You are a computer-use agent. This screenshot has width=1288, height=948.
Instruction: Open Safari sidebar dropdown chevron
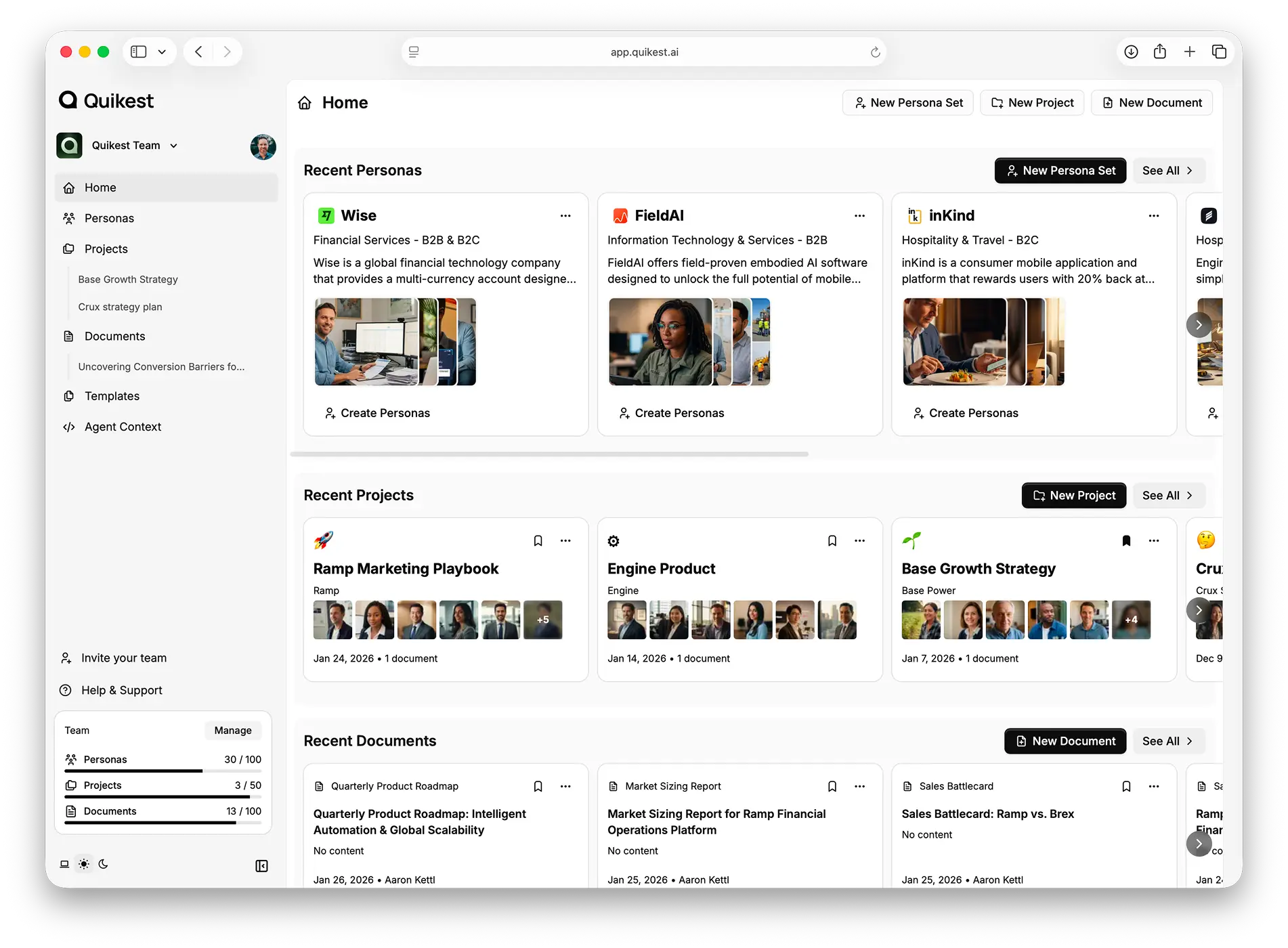click(x=162, y=52)
